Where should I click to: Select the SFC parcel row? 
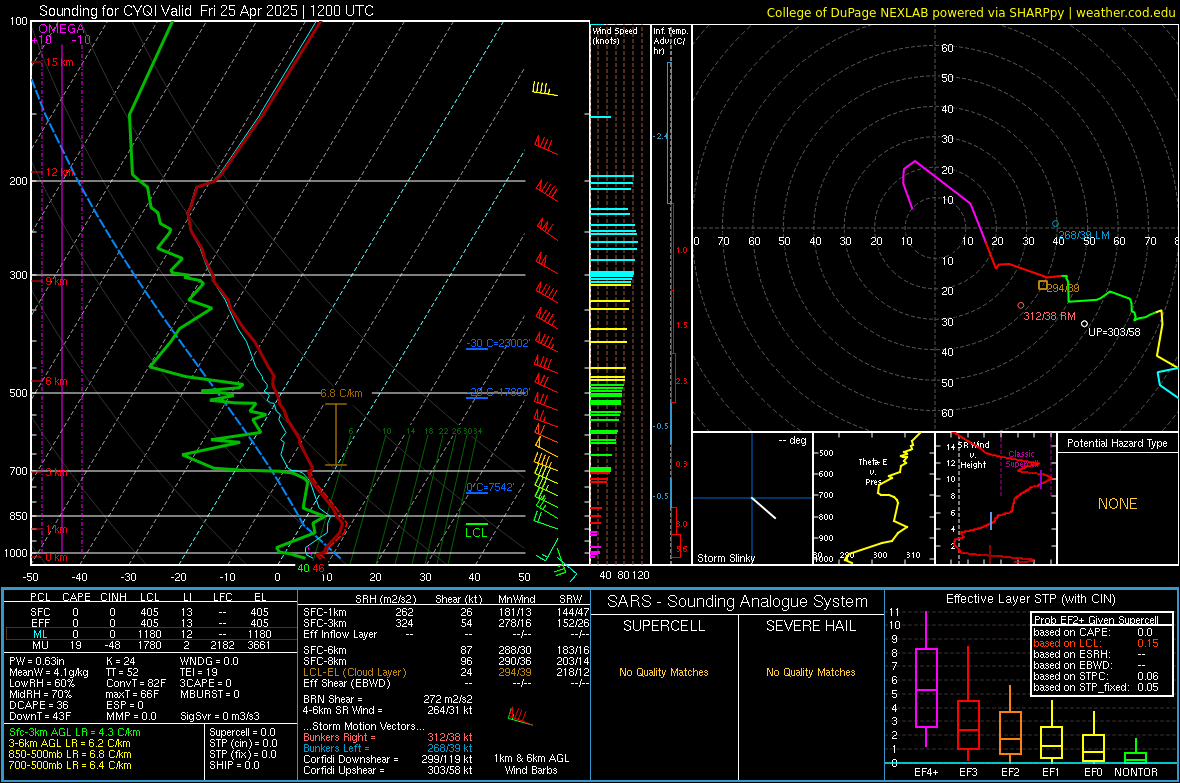pos(151,612)
